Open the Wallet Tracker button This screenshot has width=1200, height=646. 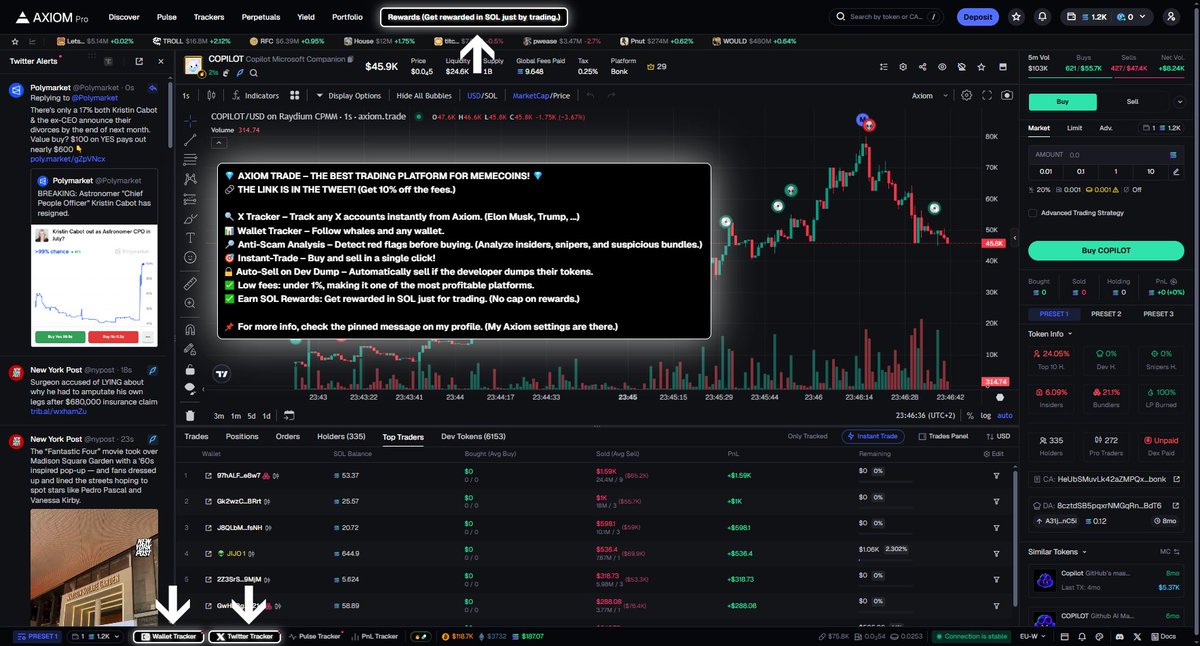(x=169, y=636)
